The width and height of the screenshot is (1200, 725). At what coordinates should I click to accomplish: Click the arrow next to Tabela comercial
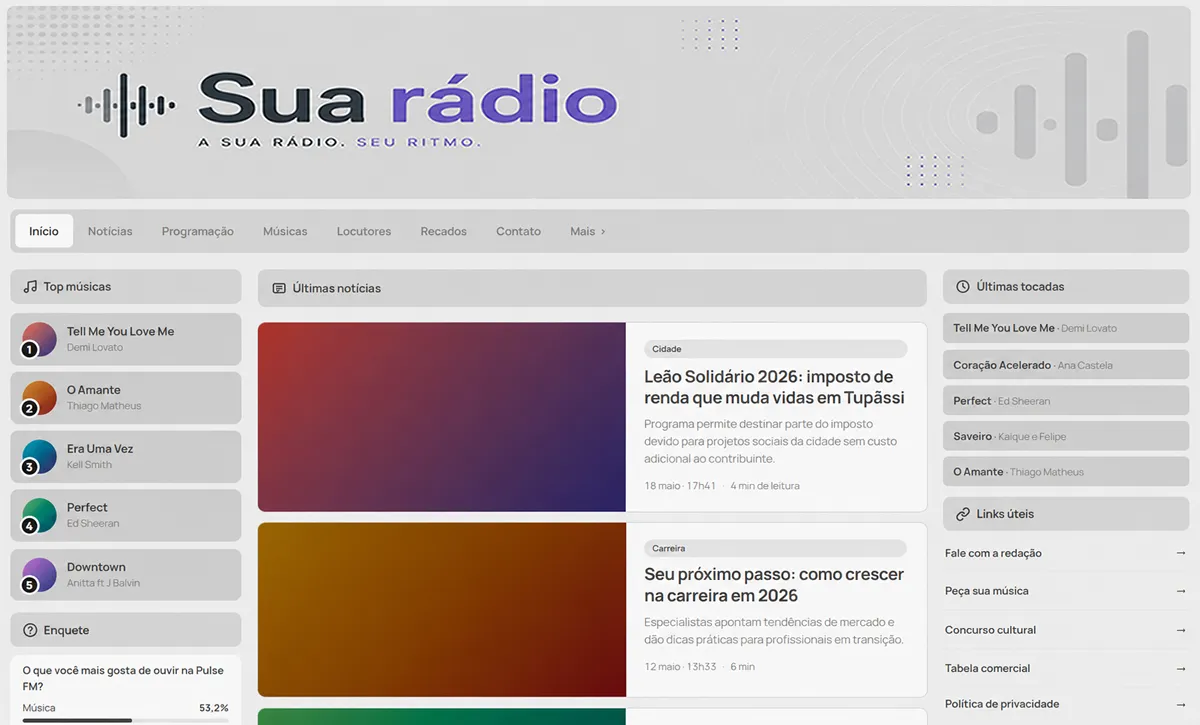click(x=1181, y=668)
